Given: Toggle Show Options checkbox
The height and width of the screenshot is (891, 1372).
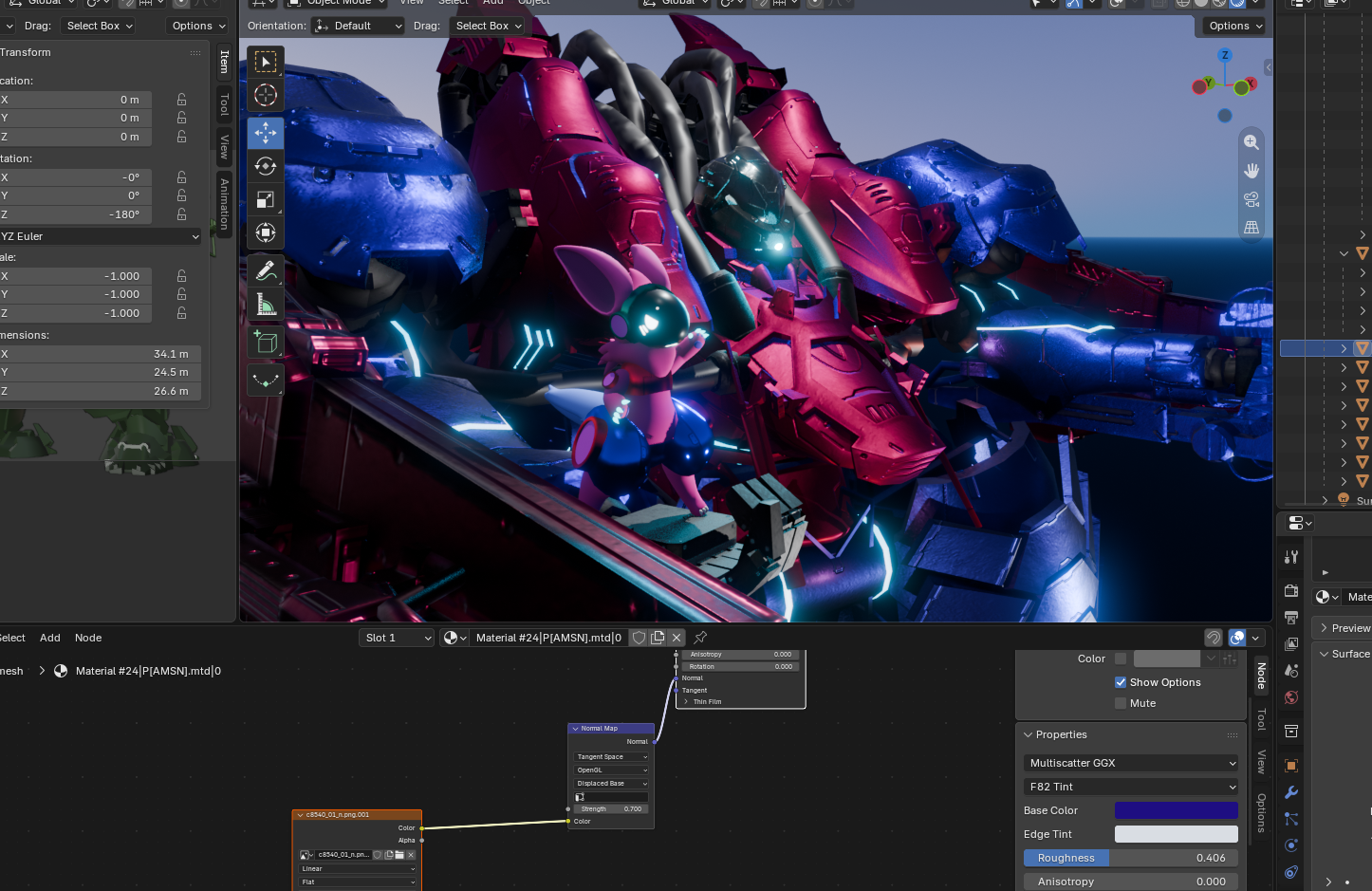Looking at the screenshot, I should click(1121, 682).
